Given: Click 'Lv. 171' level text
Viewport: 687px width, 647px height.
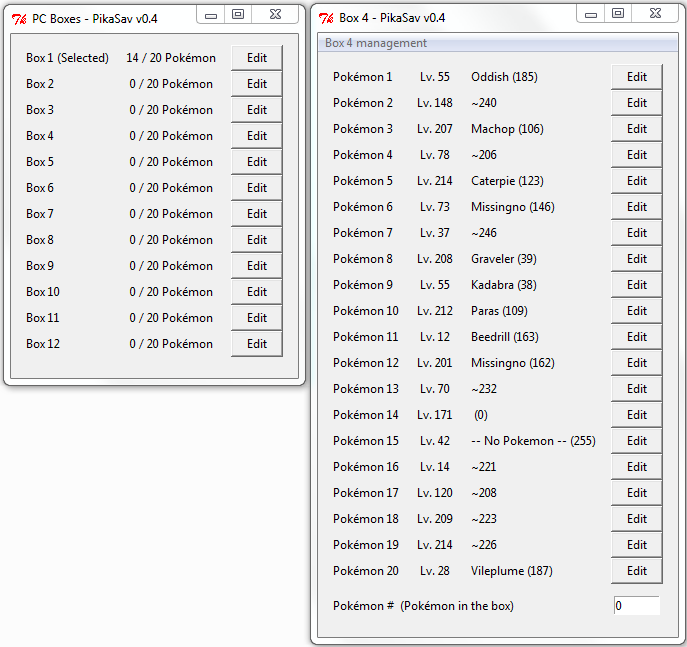Looking at the screenshot, I should click(x=435, y=415).
